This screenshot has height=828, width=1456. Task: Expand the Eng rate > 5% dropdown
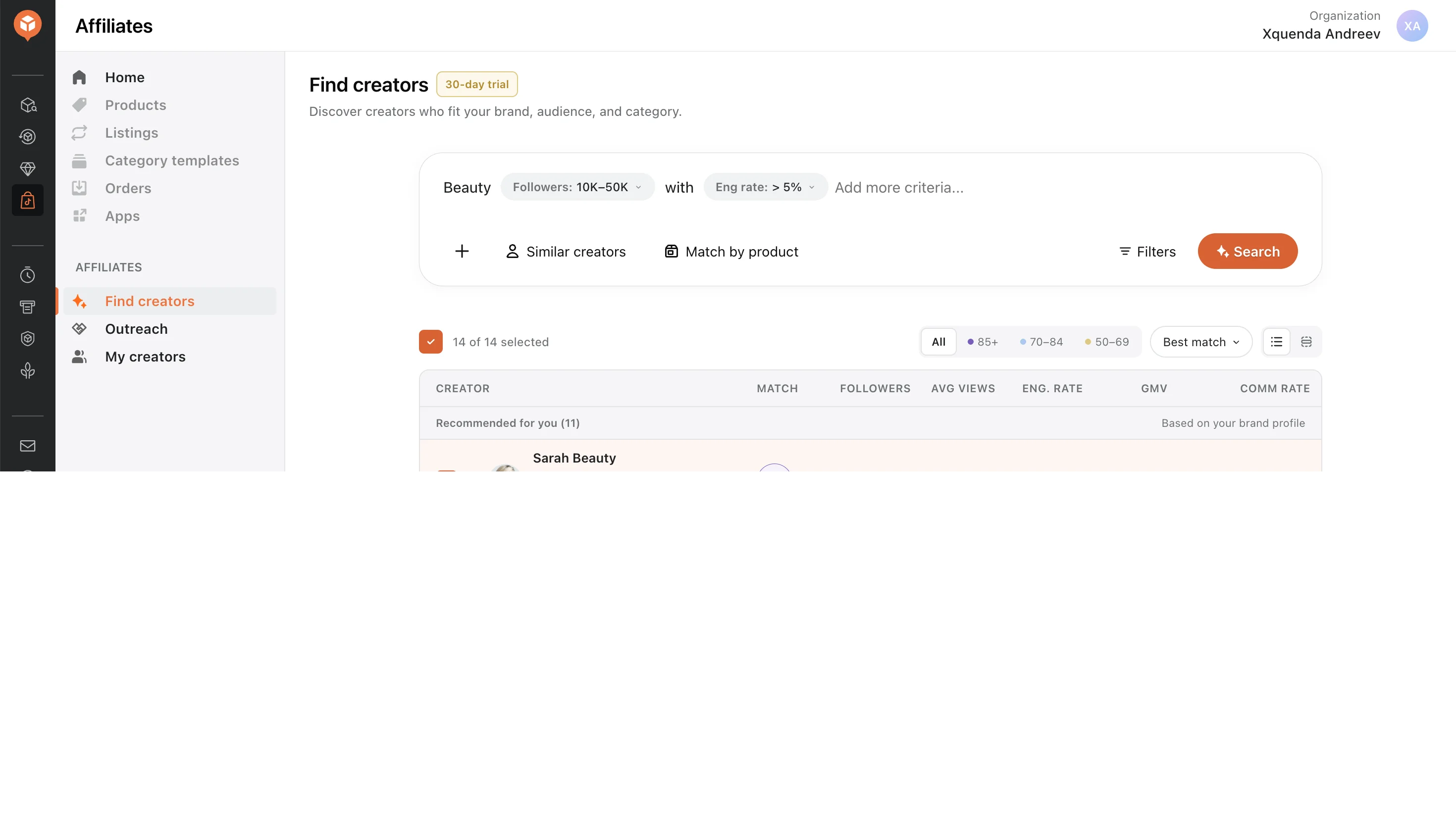tap(765, 187)
